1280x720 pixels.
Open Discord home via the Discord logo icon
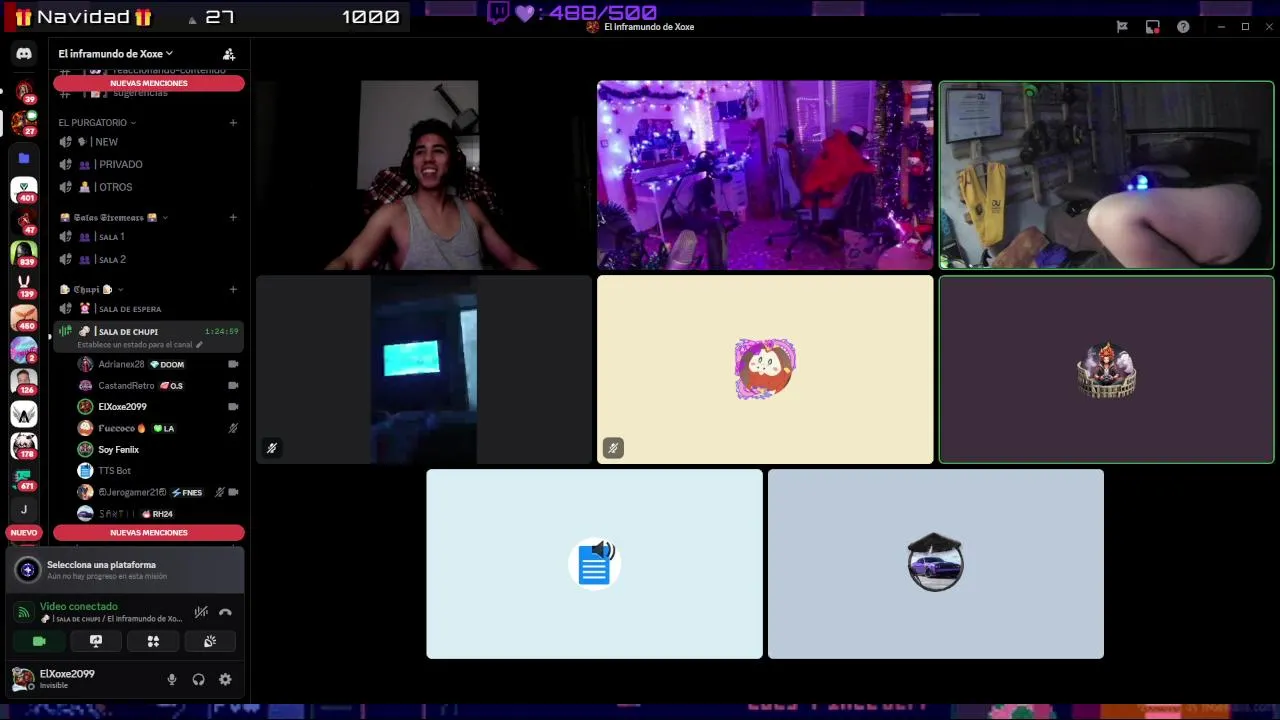click(24, 54)
